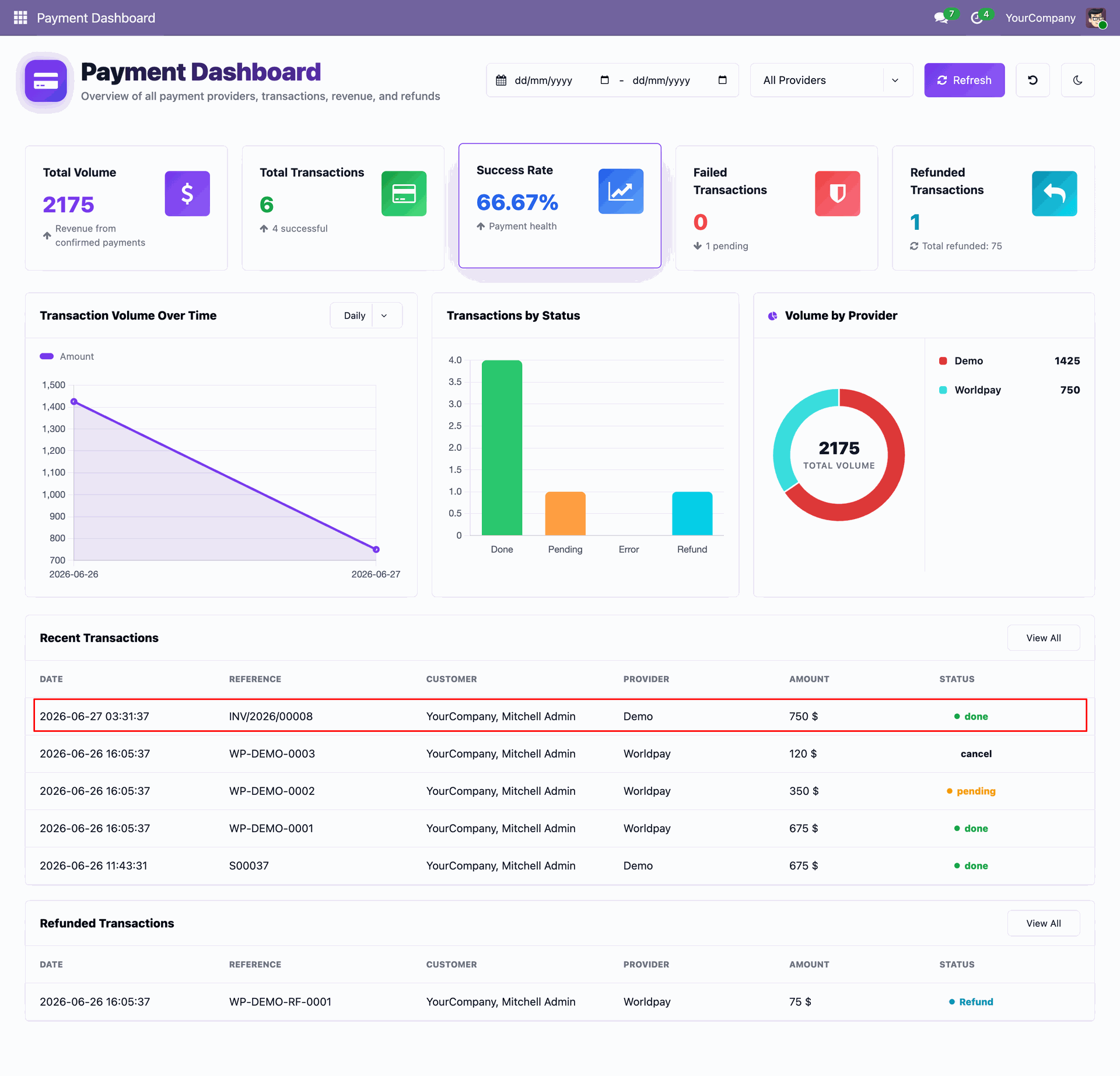The width and height of the screenshot is (1120, 1076).
Task: Toggle dark mode with moon icon
Action: point(1077,80)
